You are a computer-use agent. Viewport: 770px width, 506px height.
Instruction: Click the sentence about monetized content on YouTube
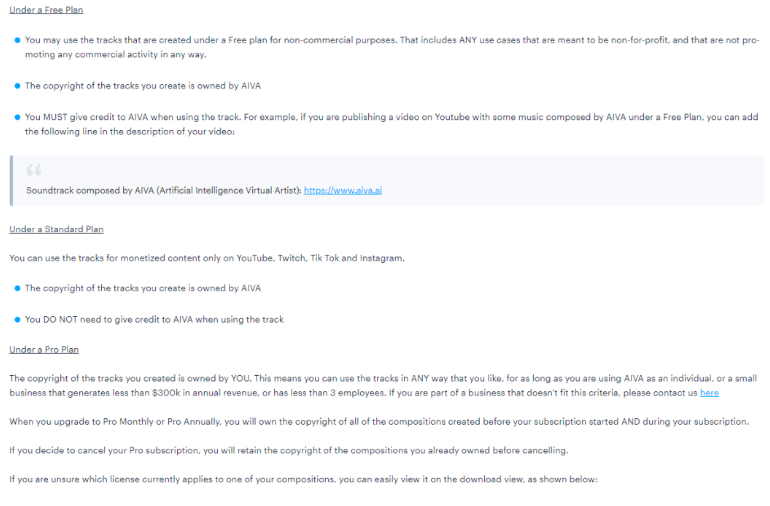tap(207, 258)
